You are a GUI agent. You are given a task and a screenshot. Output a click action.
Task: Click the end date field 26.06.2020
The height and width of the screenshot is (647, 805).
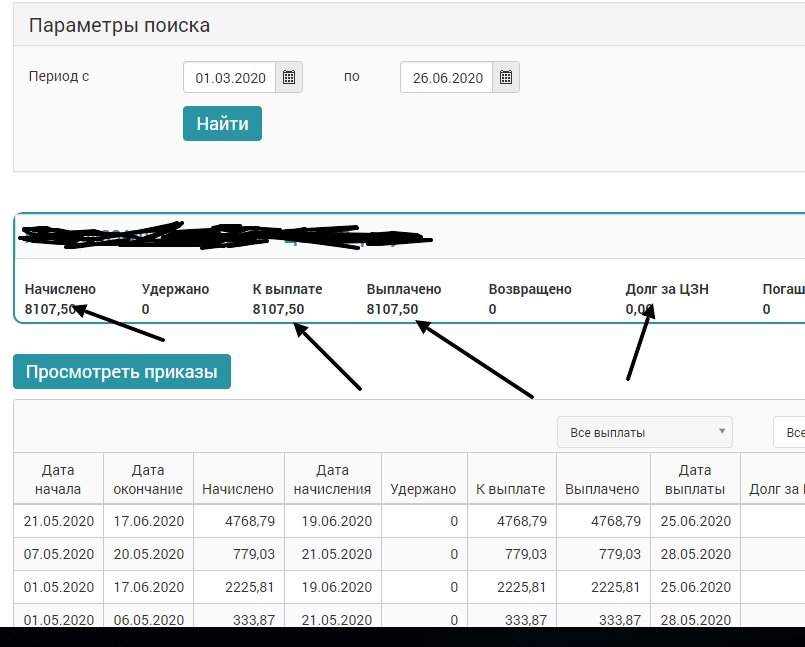[447, 78]
